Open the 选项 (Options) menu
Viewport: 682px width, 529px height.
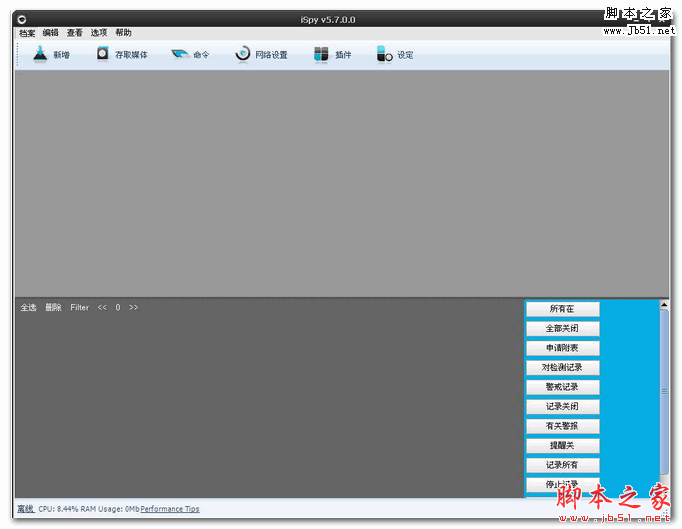pos(99,33)
